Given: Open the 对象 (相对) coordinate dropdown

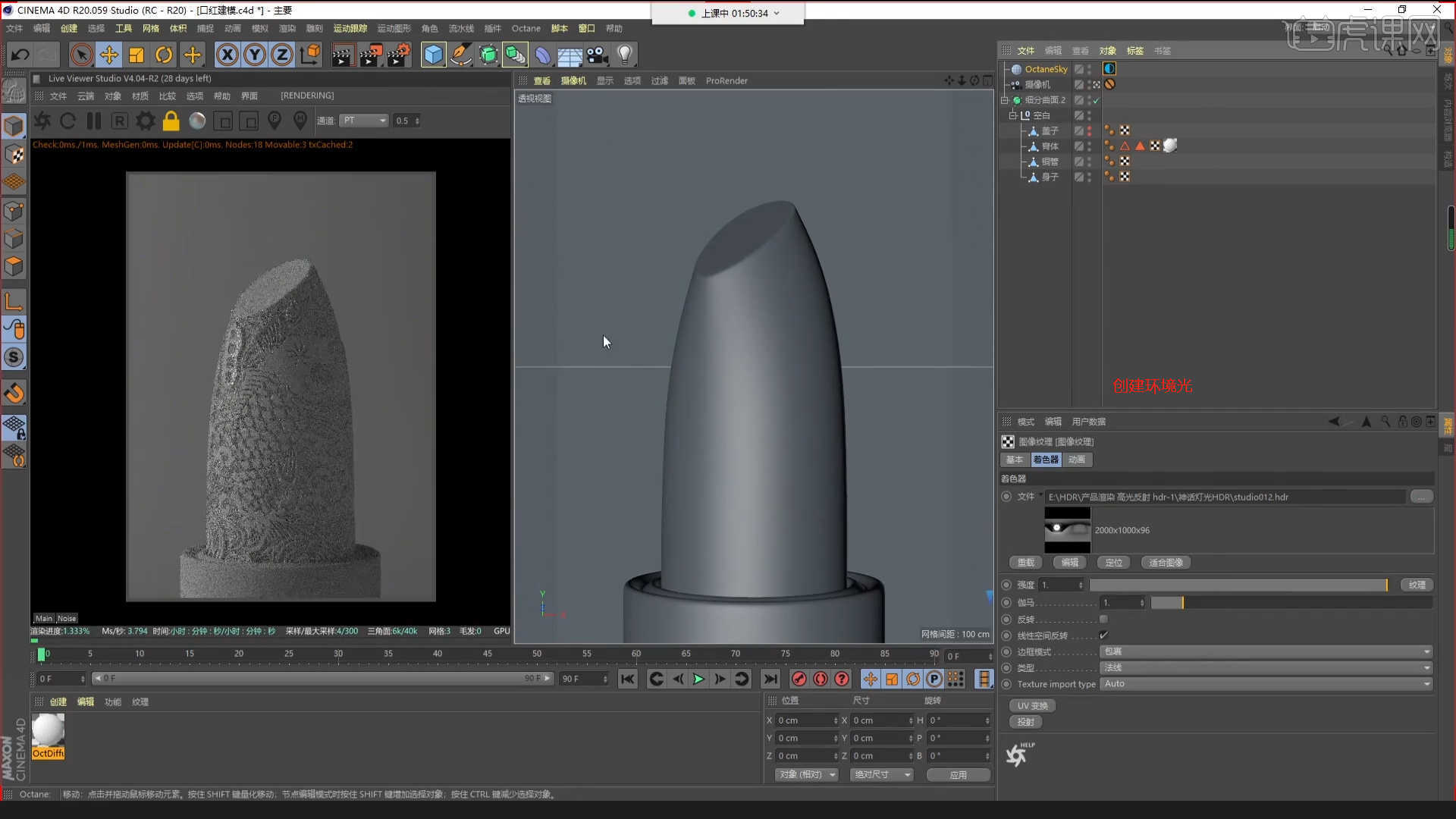Looking at the screenshot, I should tap(806, 775).
